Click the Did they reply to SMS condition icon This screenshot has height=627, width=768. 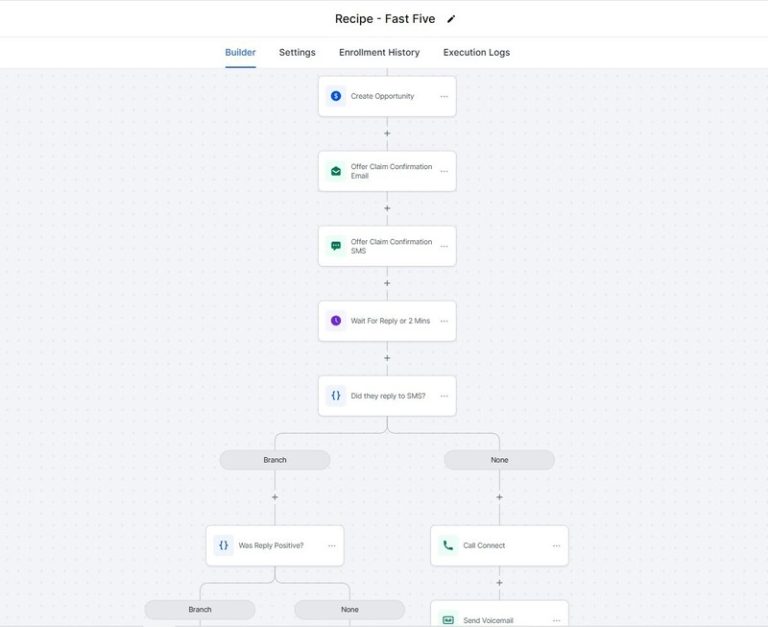pos(336,396)
